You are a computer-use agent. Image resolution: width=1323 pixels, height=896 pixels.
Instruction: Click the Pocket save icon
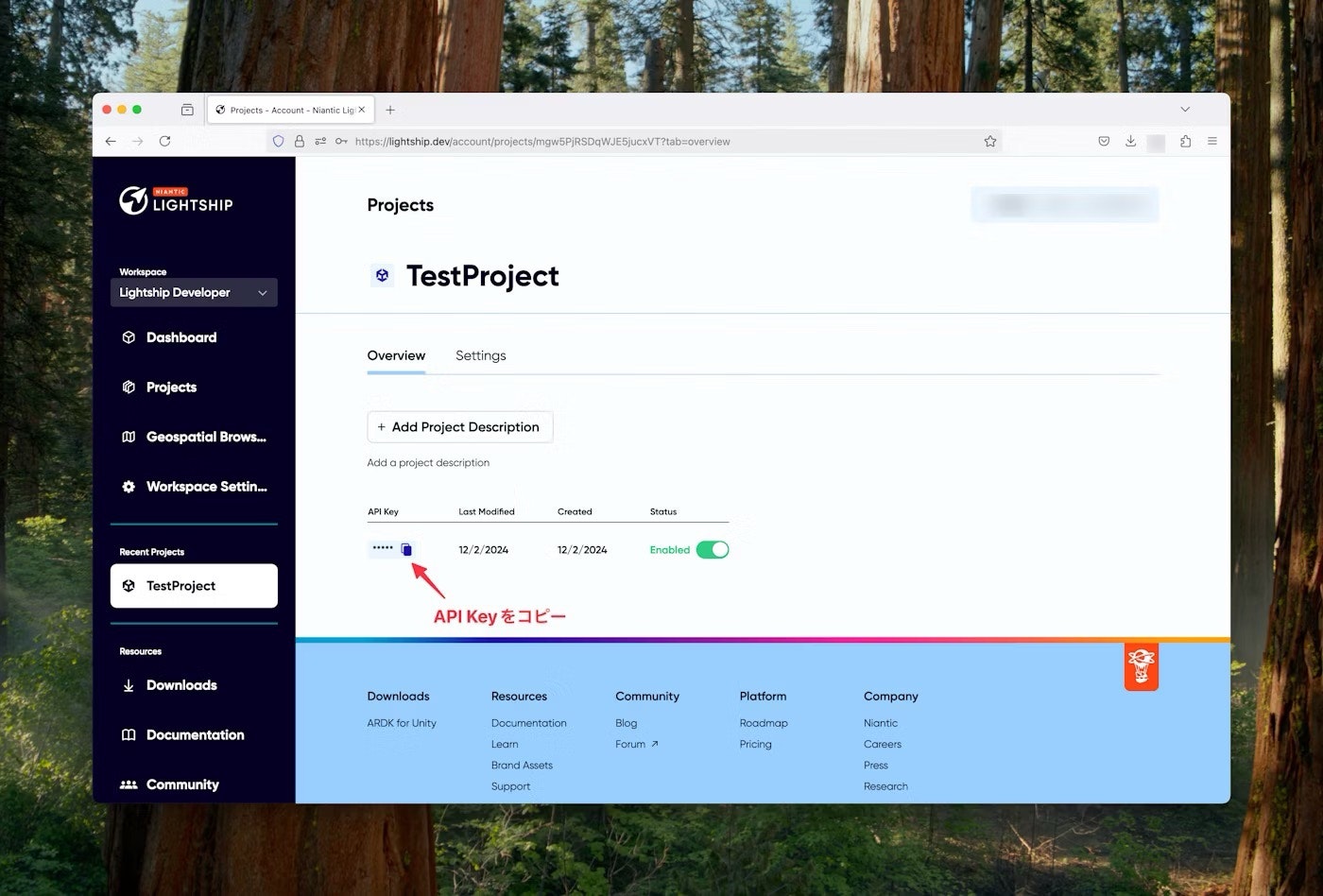1104,141
